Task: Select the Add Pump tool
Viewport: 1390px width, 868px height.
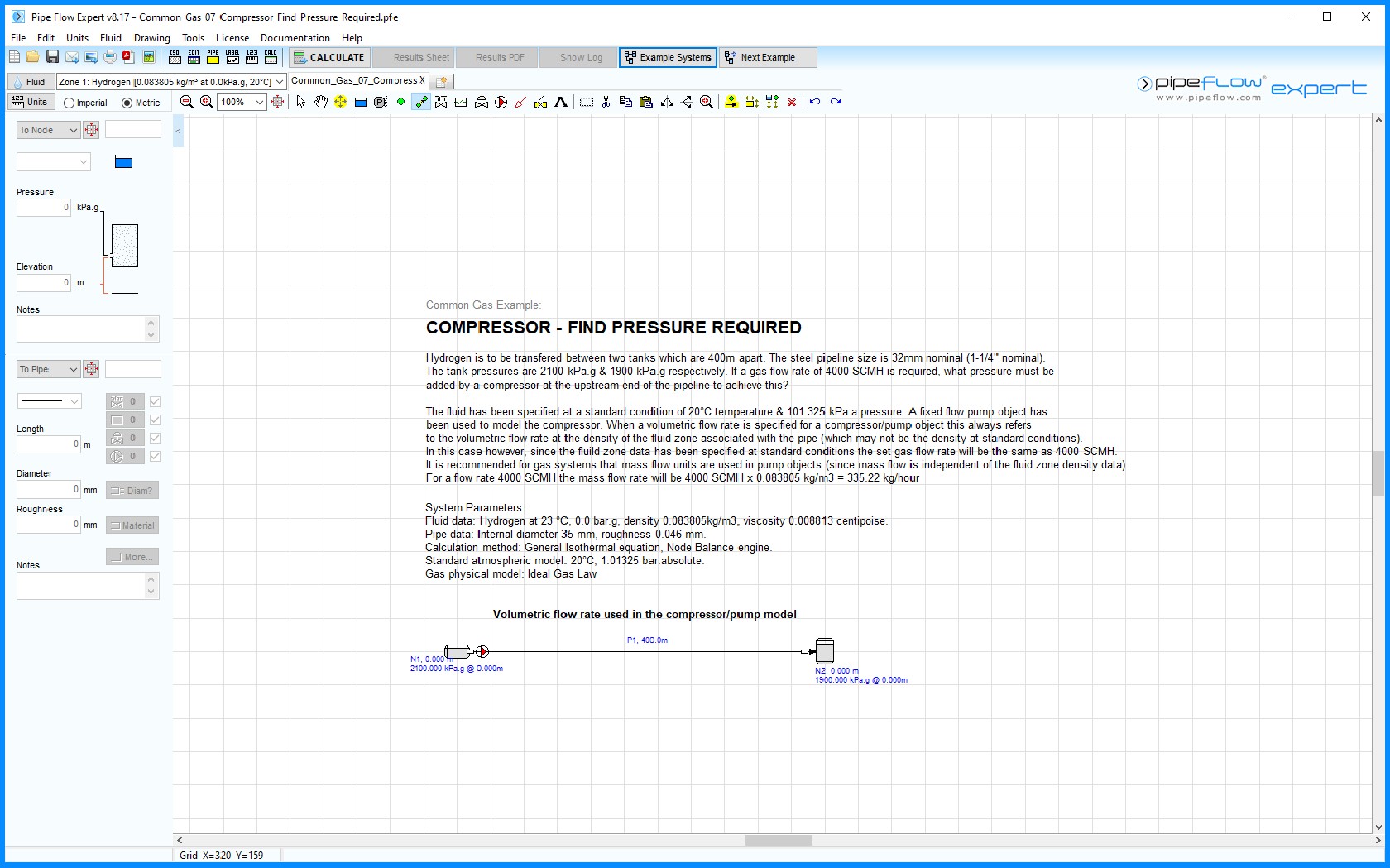Action: (x=501, y=102)
